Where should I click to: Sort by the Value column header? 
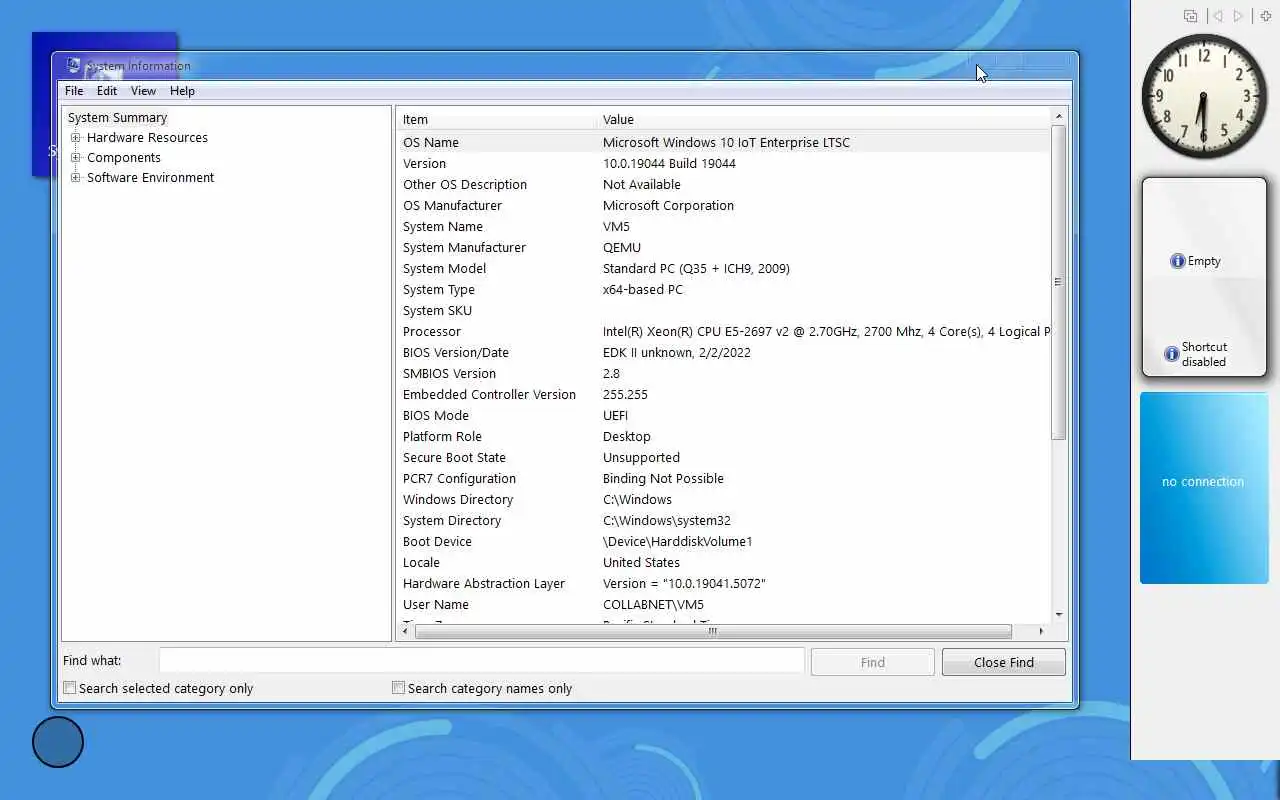(824, 119)
